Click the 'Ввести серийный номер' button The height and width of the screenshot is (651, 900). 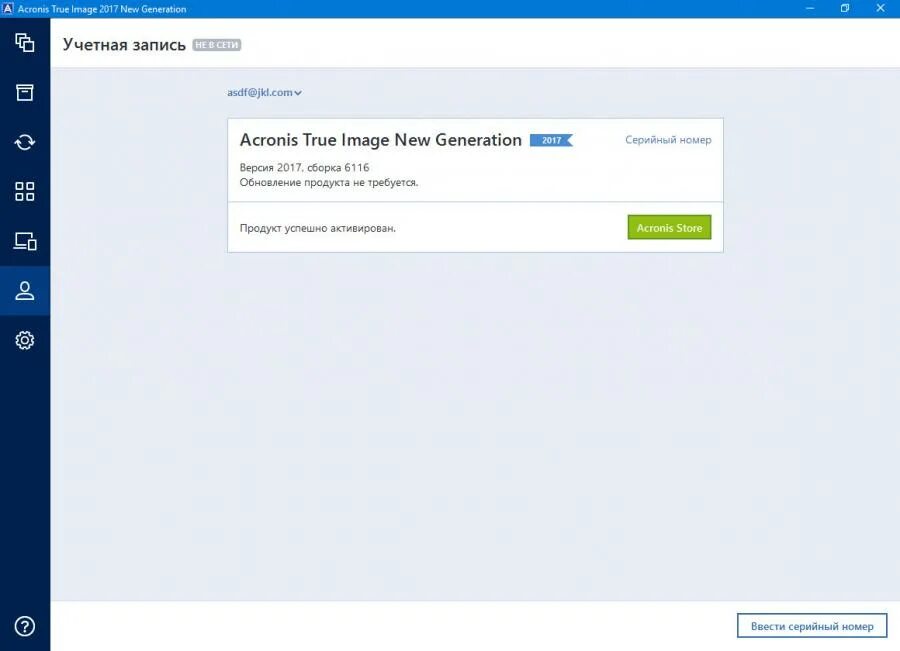click(810, 625)
